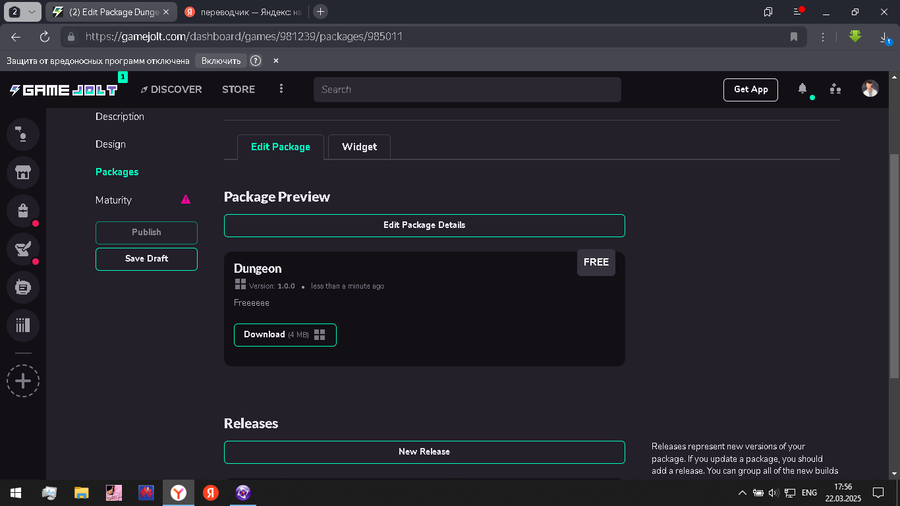Click the page vertical scrollbar
The image size is (900, 506).
(894, 275)
